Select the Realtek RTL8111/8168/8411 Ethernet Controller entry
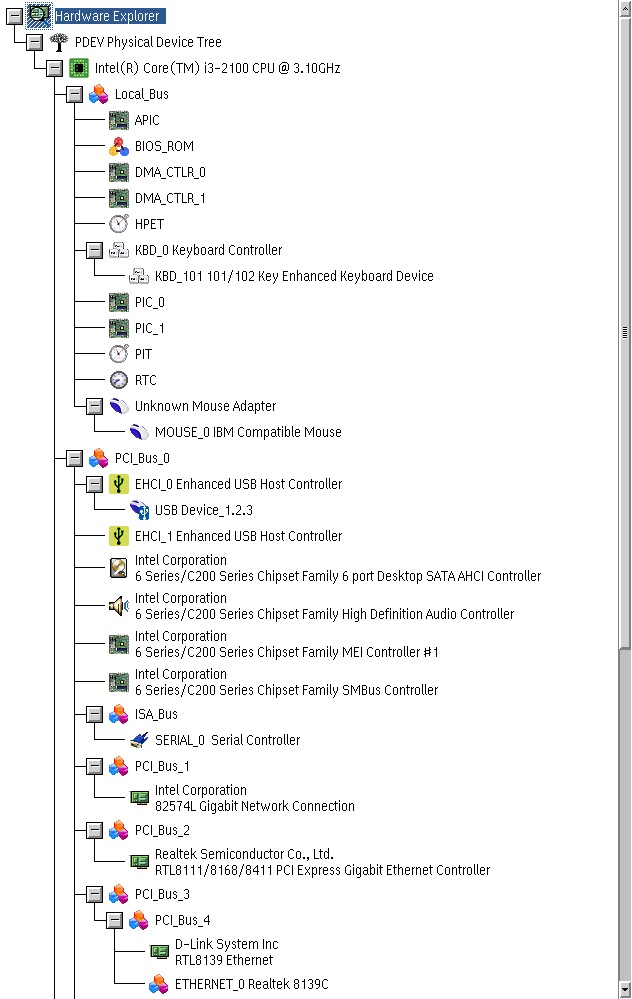The image size is (632, 999). coord(310,862)
